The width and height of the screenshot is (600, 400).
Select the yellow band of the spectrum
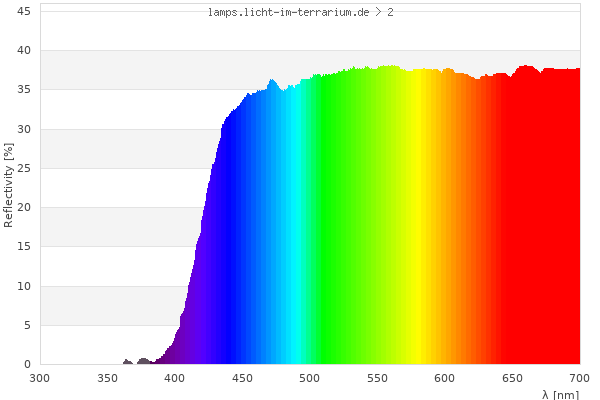click(x=403, y=220)
